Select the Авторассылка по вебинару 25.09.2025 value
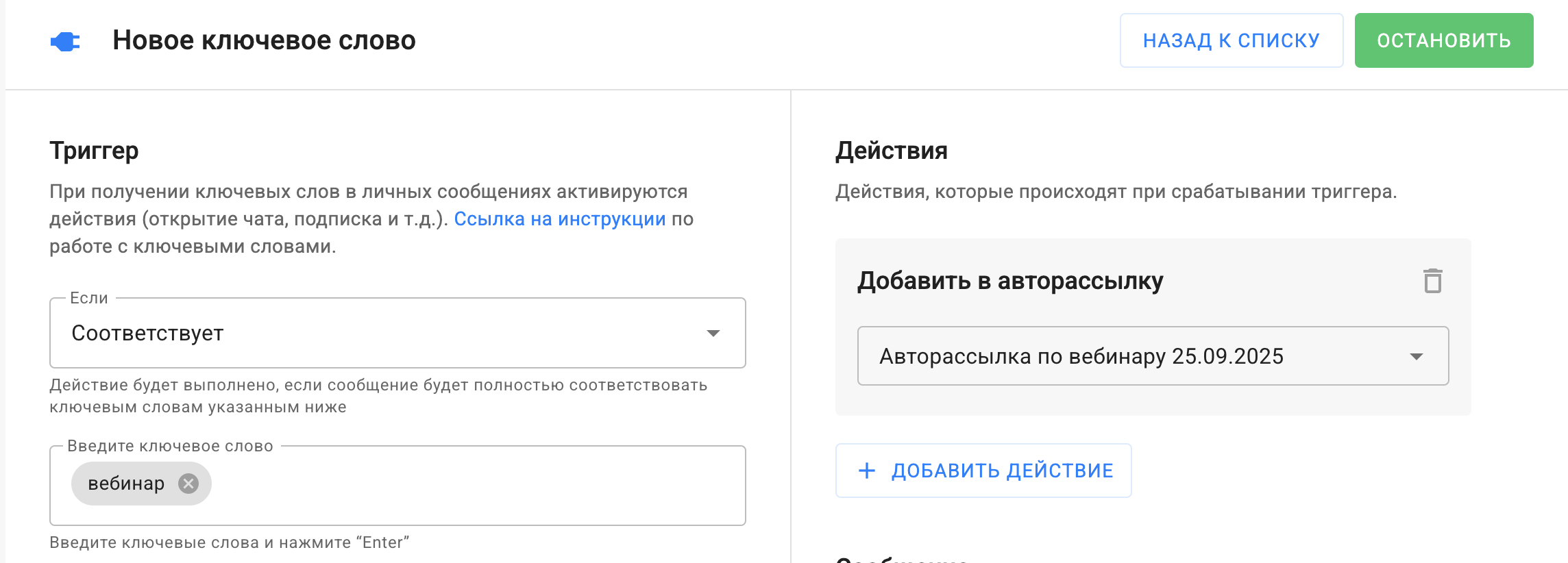Viewport: 1568px width, 563px height. tap(1081, 357)
